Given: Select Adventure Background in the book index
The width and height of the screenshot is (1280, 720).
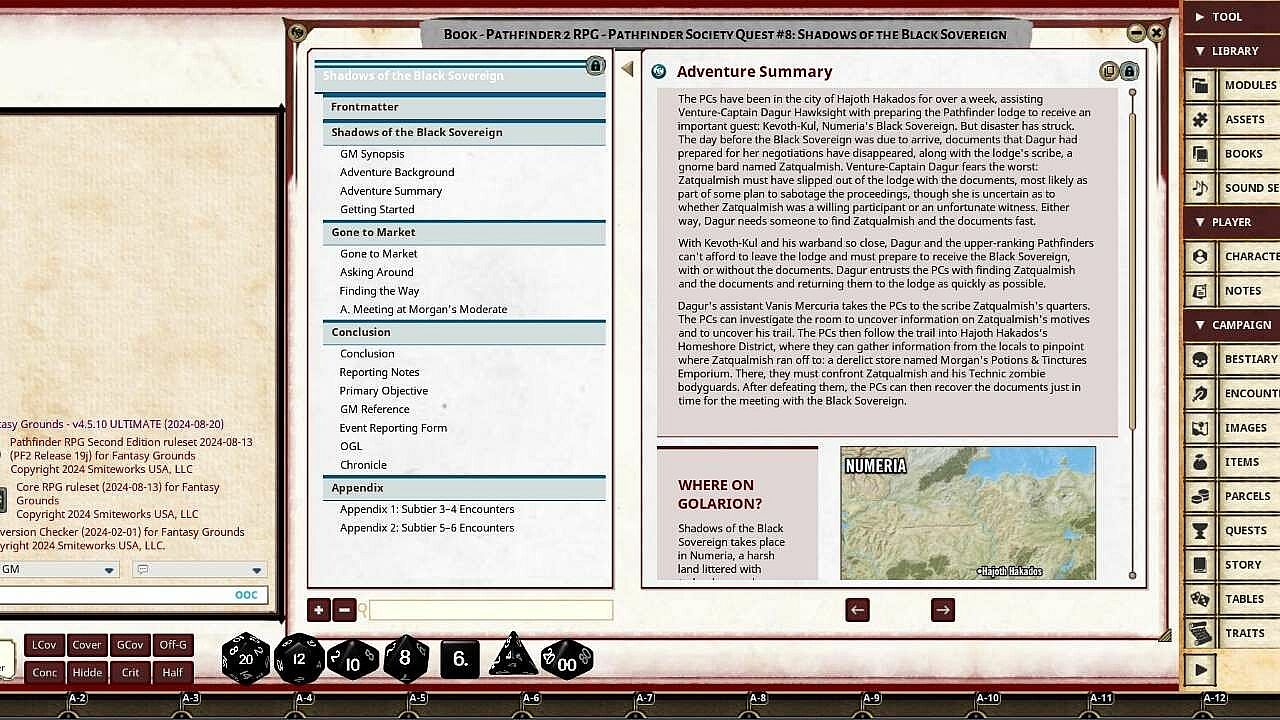Looking at the screenshot, I should [x=397, y=172].
